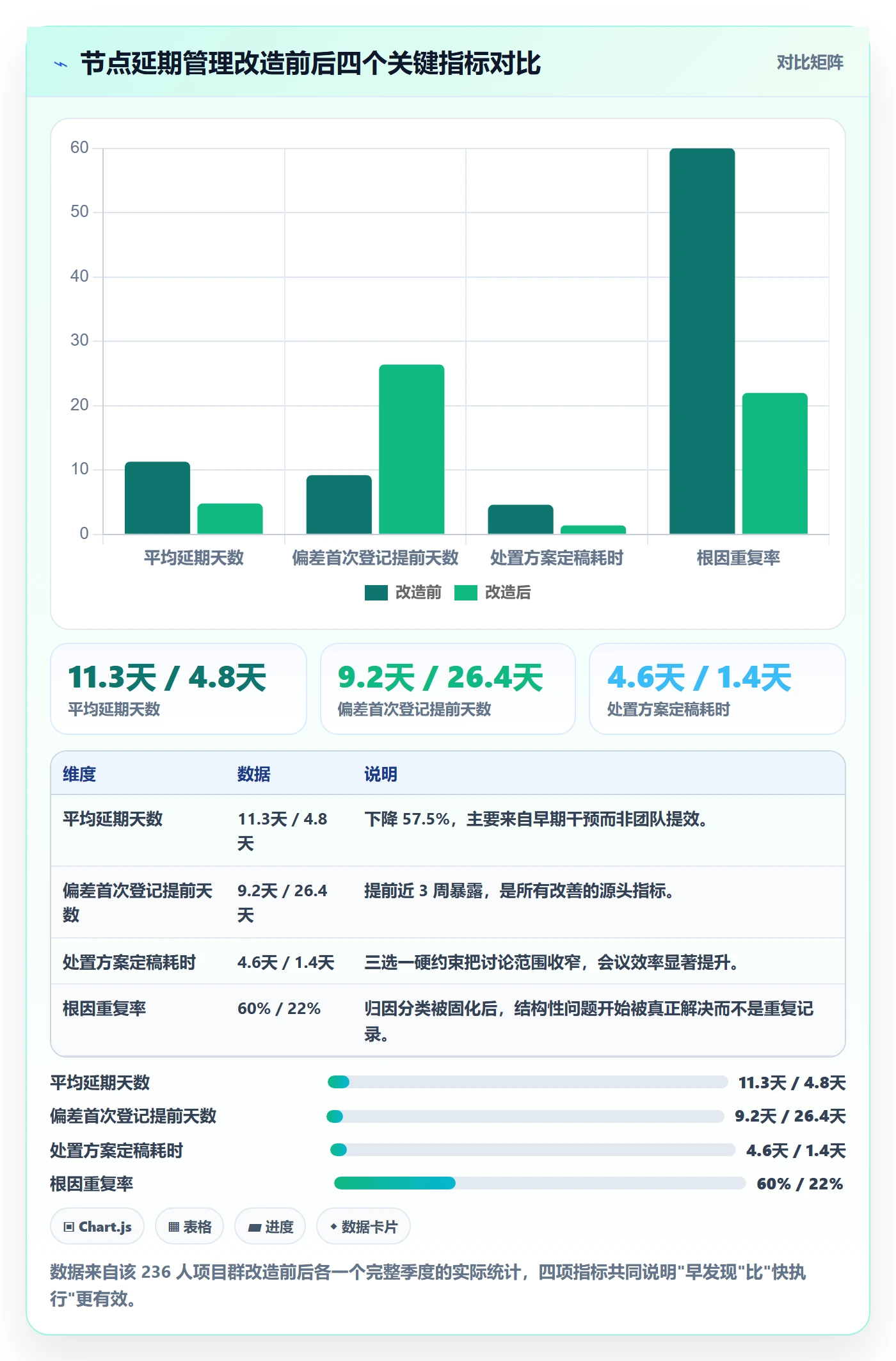Click the footnote about 236 人项目群
Viewport: 896px width, 1361px height.
[x=428, y=1285]
